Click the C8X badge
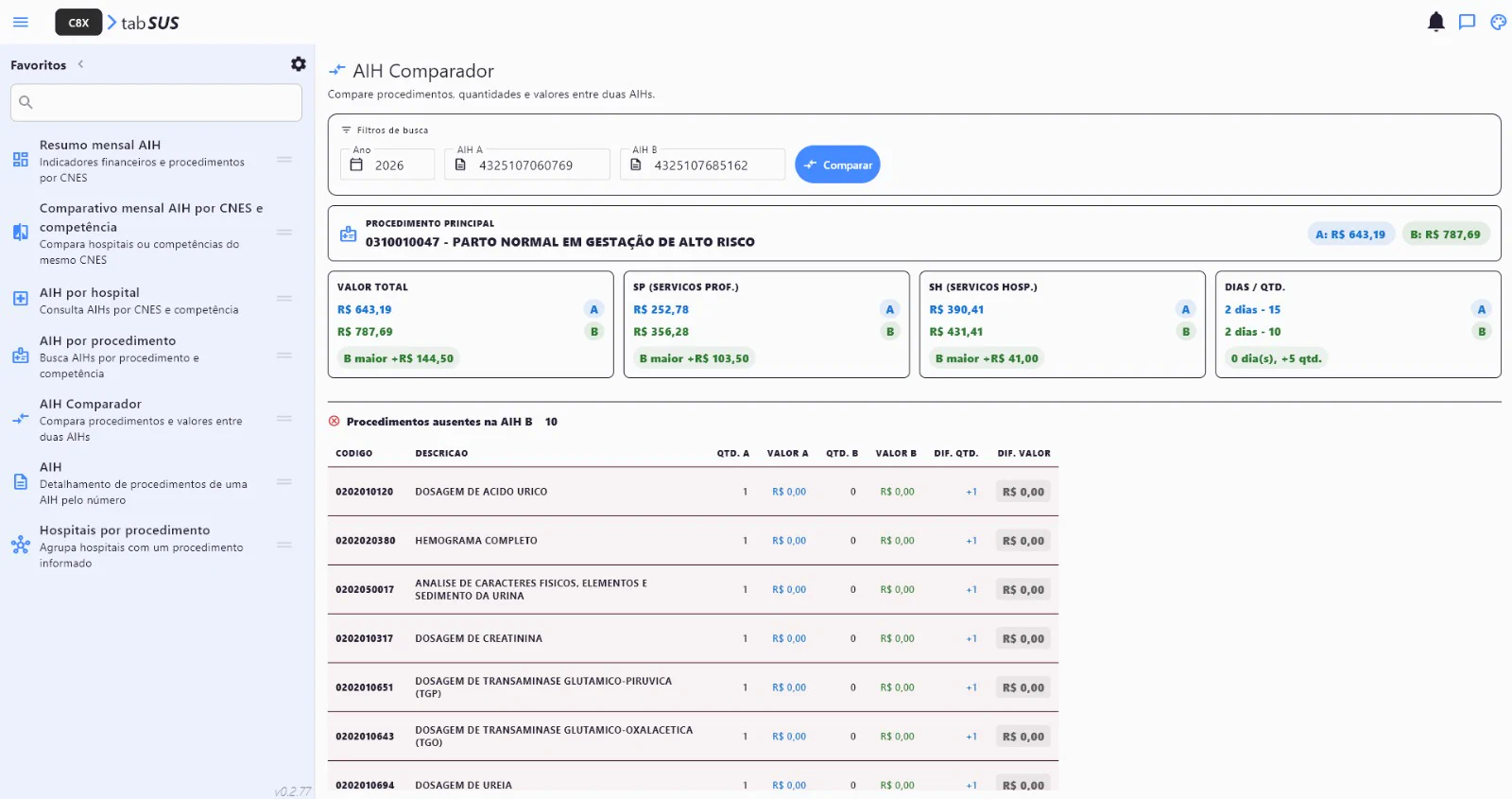Image resolution: width=1512 pixels, height=799 pixels. pos(78,23)
